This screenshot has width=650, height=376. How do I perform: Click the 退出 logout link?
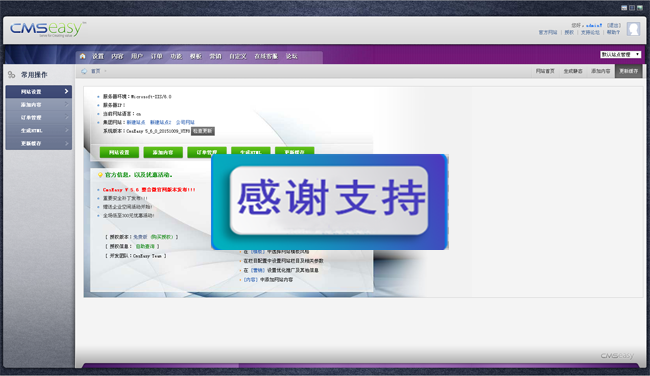pyautogui.click(x=614, y=25)
